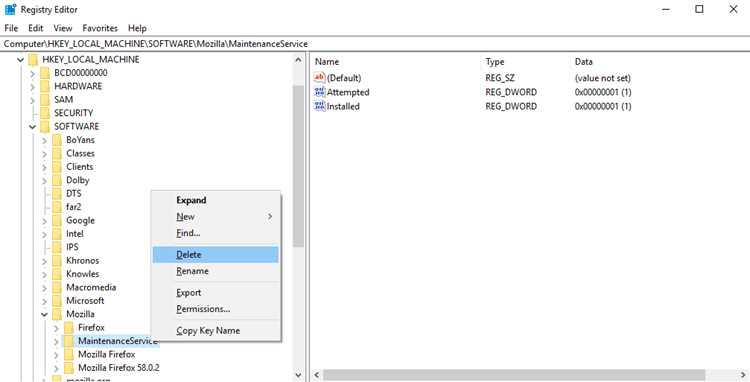This screenshot has height=382, width=750.
Task: Click the Dolby folder icon
Action: (x=57, y=180)
